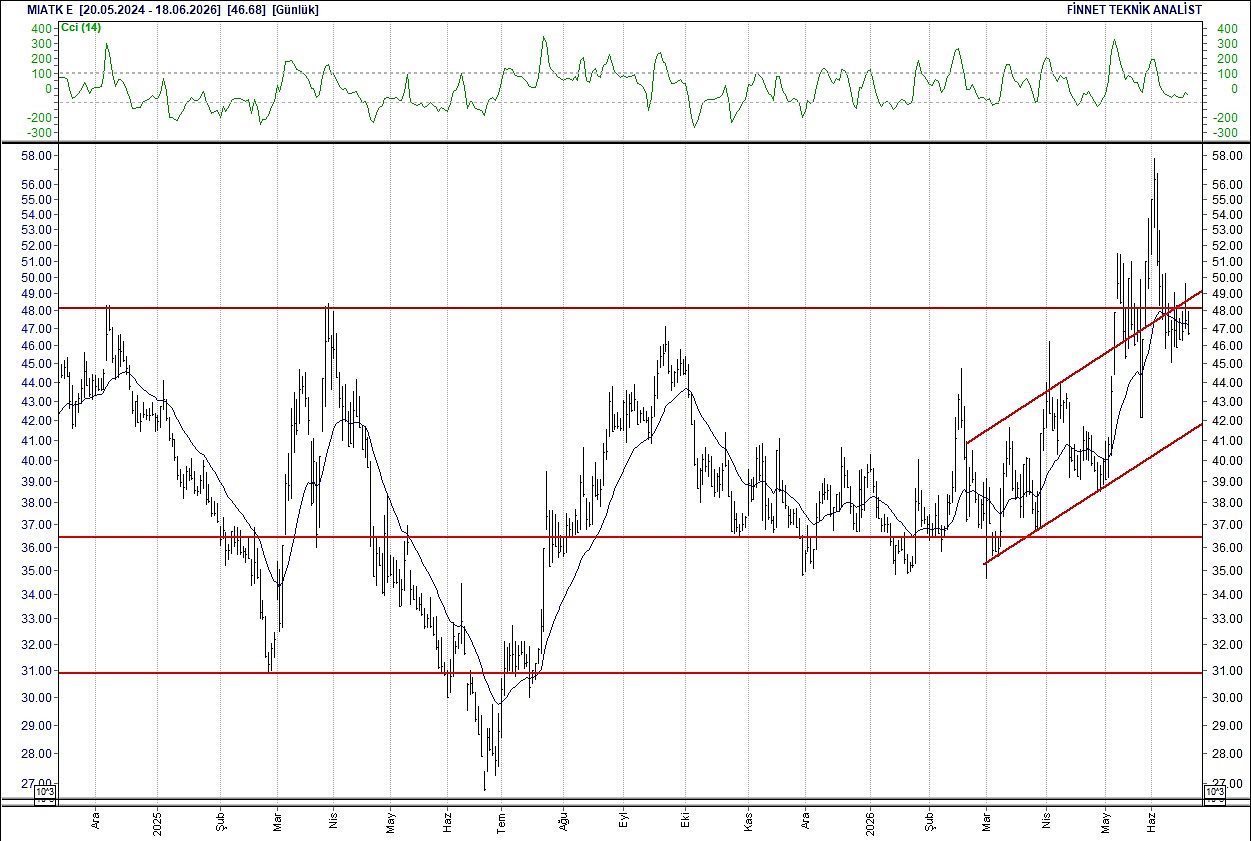Click the FİNNET TEKNİK ANALİST header text
The image size is (1251, 841).
[1135, 9]
